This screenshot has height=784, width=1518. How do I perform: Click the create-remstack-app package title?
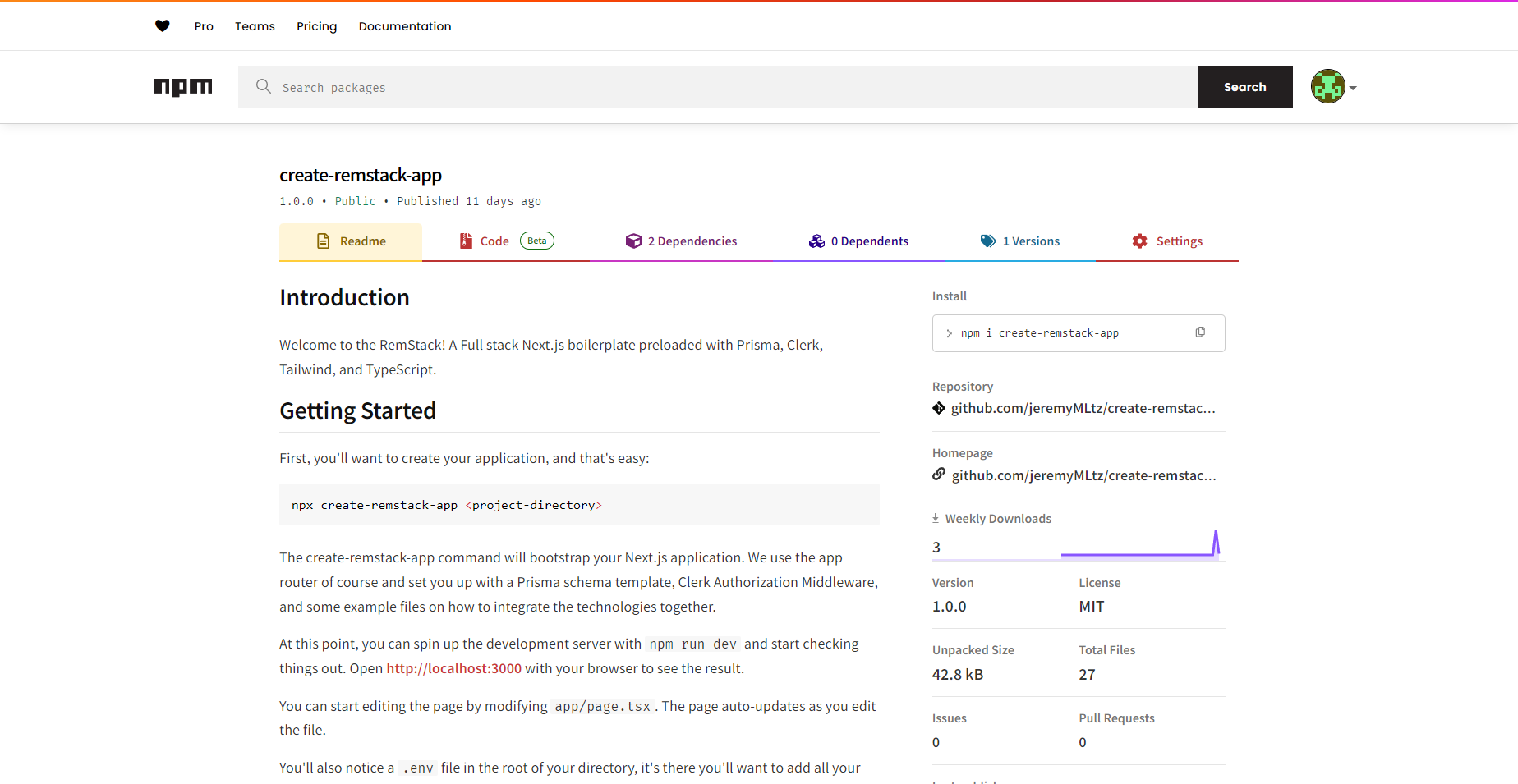click(x=361, y=175)
